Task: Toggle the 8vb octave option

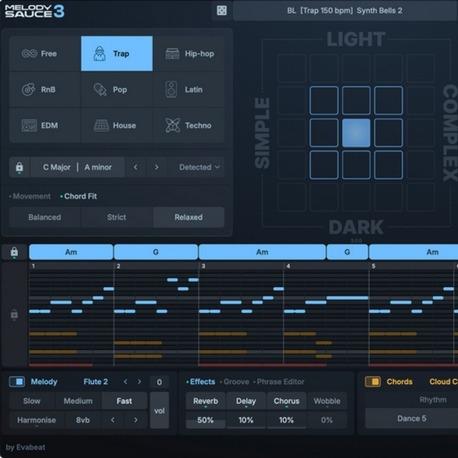Action: tap(83, 420)
